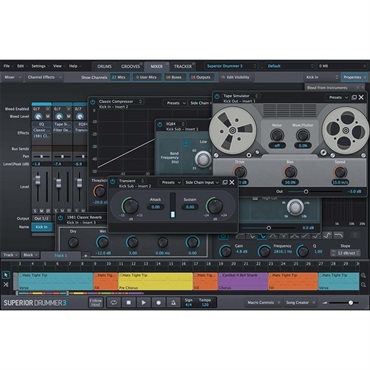370x370 pixels.
Task: Toggle the 22 Mics channel filter
Action: 119,77
